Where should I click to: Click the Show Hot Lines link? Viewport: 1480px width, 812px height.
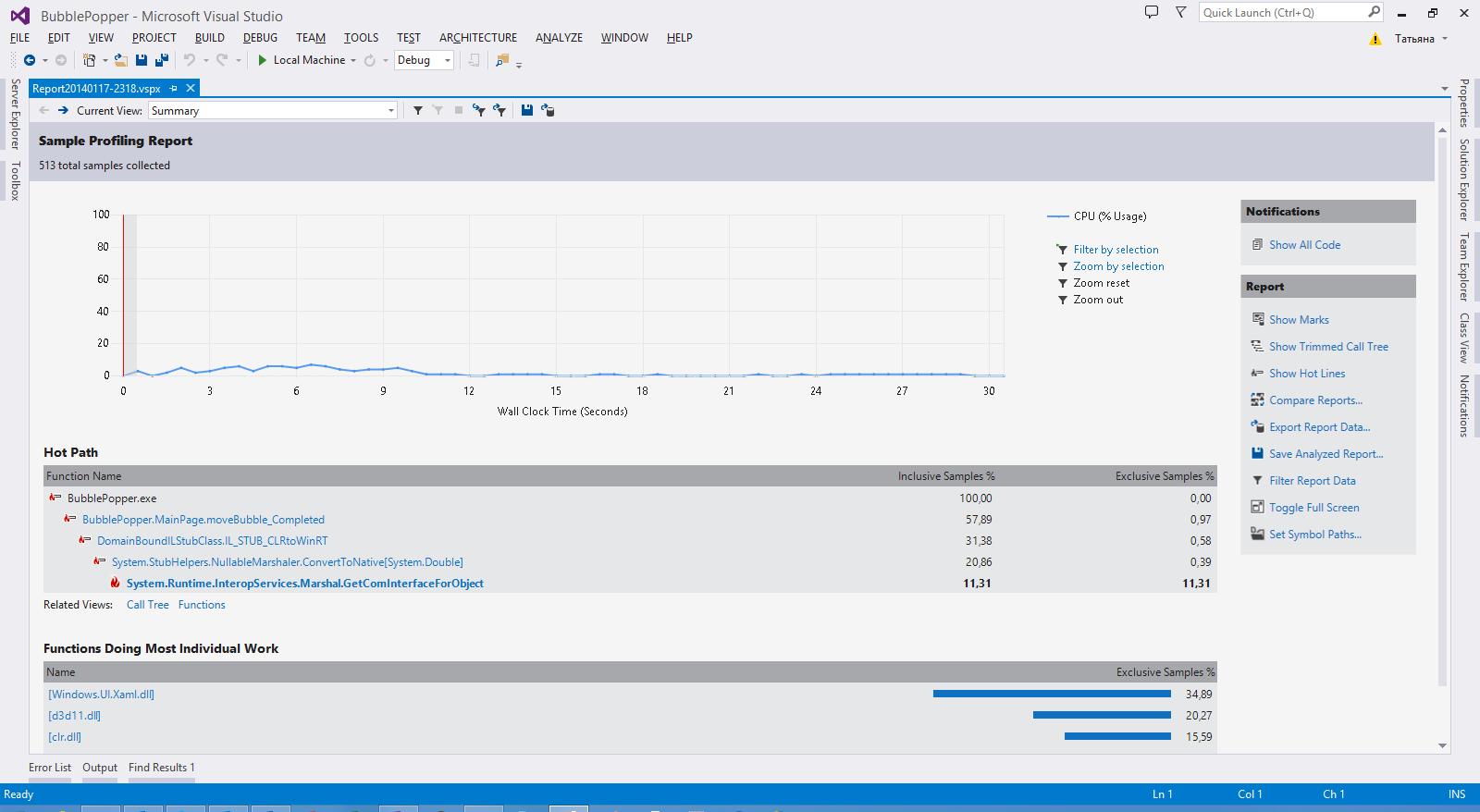tap(1307, 374)
